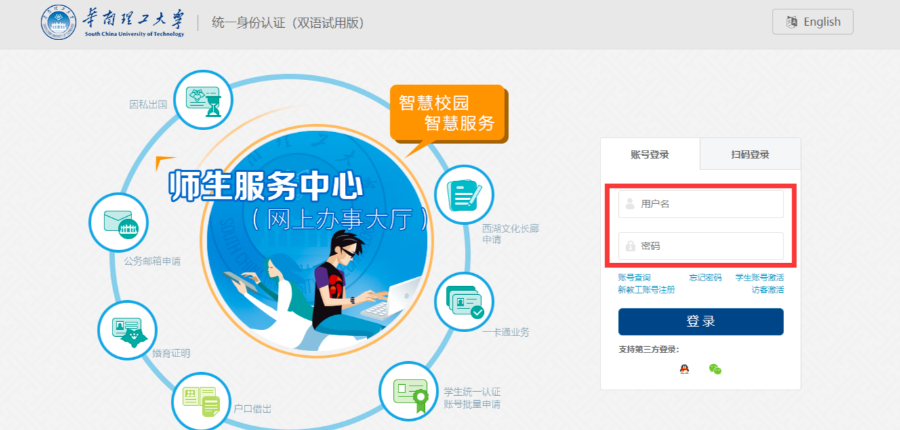The height and width of the screenshot is (430, 900).
Task: Open the 因私出国 service icon
Action: coord(203,100)
